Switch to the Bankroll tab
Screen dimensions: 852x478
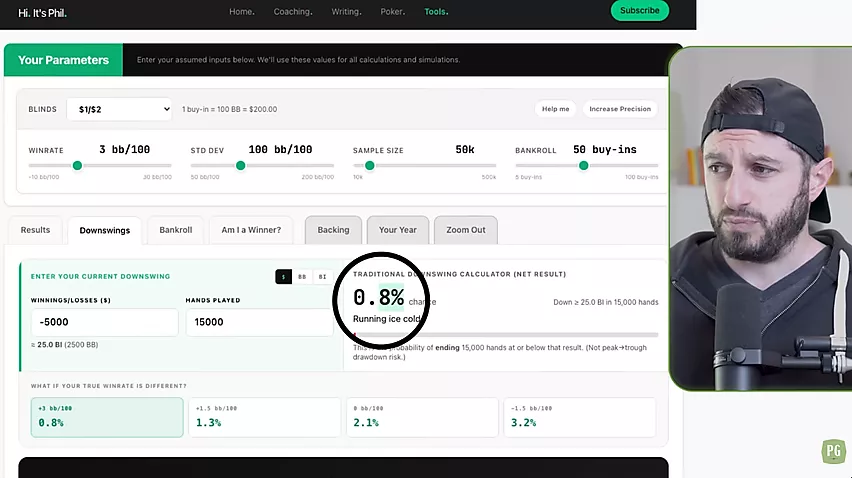click(176, 230)
